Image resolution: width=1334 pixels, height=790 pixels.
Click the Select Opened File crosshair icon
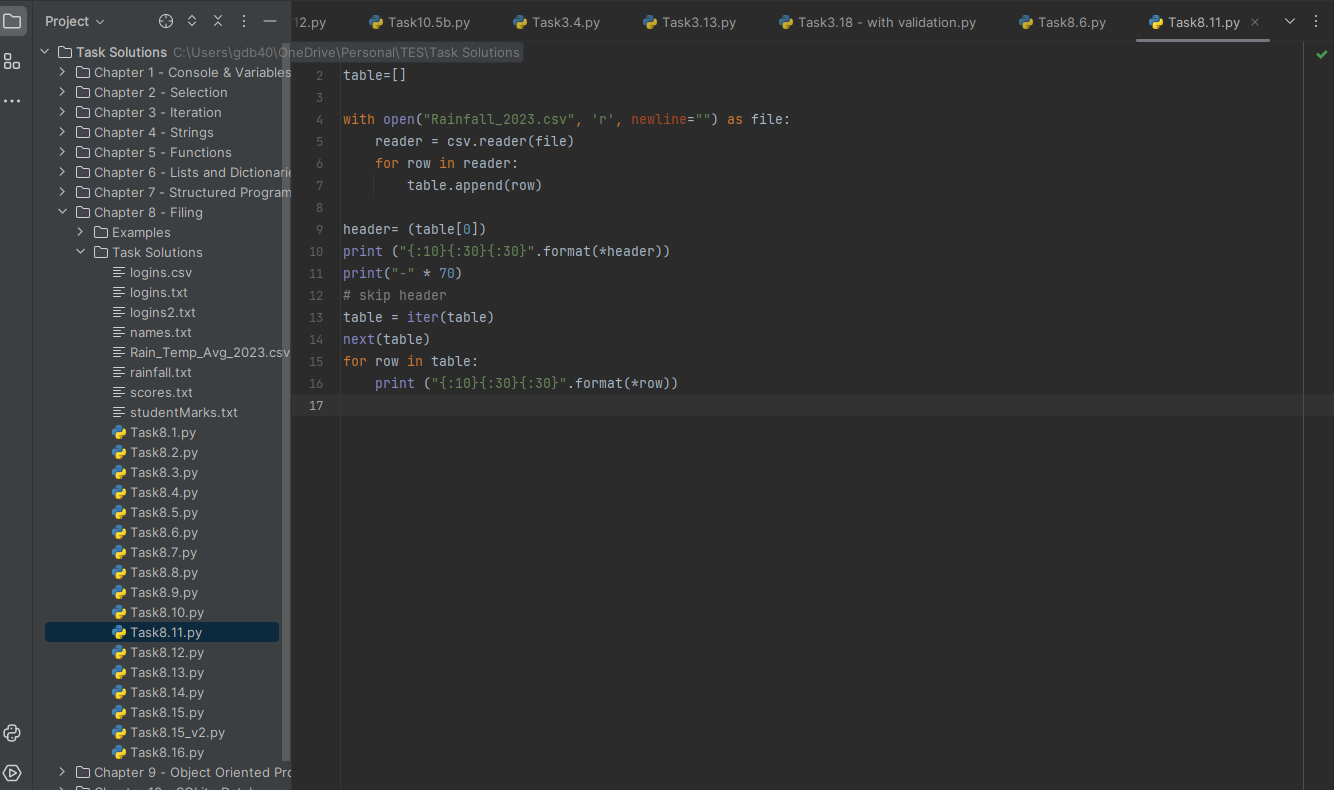click(x=164, y=20)
